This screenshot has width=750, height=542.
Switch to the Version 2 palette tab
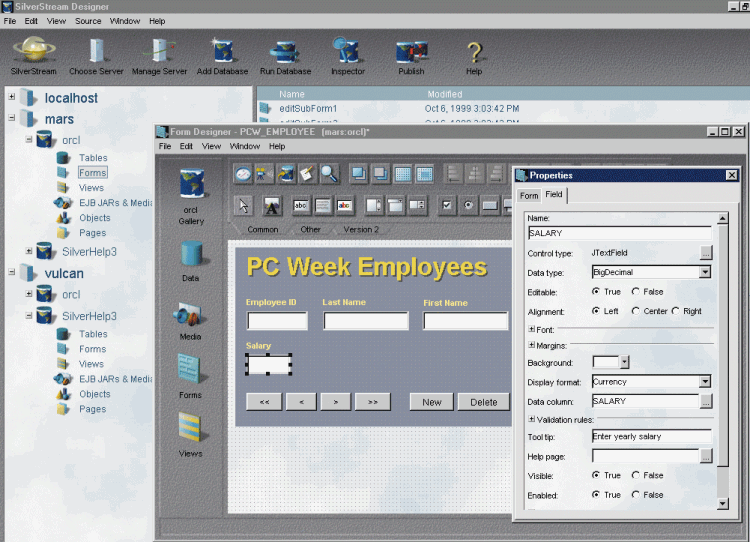[x=361, y=230]
